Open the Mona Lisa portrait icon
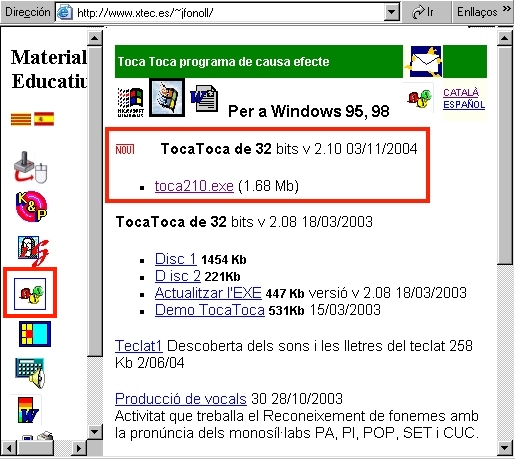 coord(33,250)
